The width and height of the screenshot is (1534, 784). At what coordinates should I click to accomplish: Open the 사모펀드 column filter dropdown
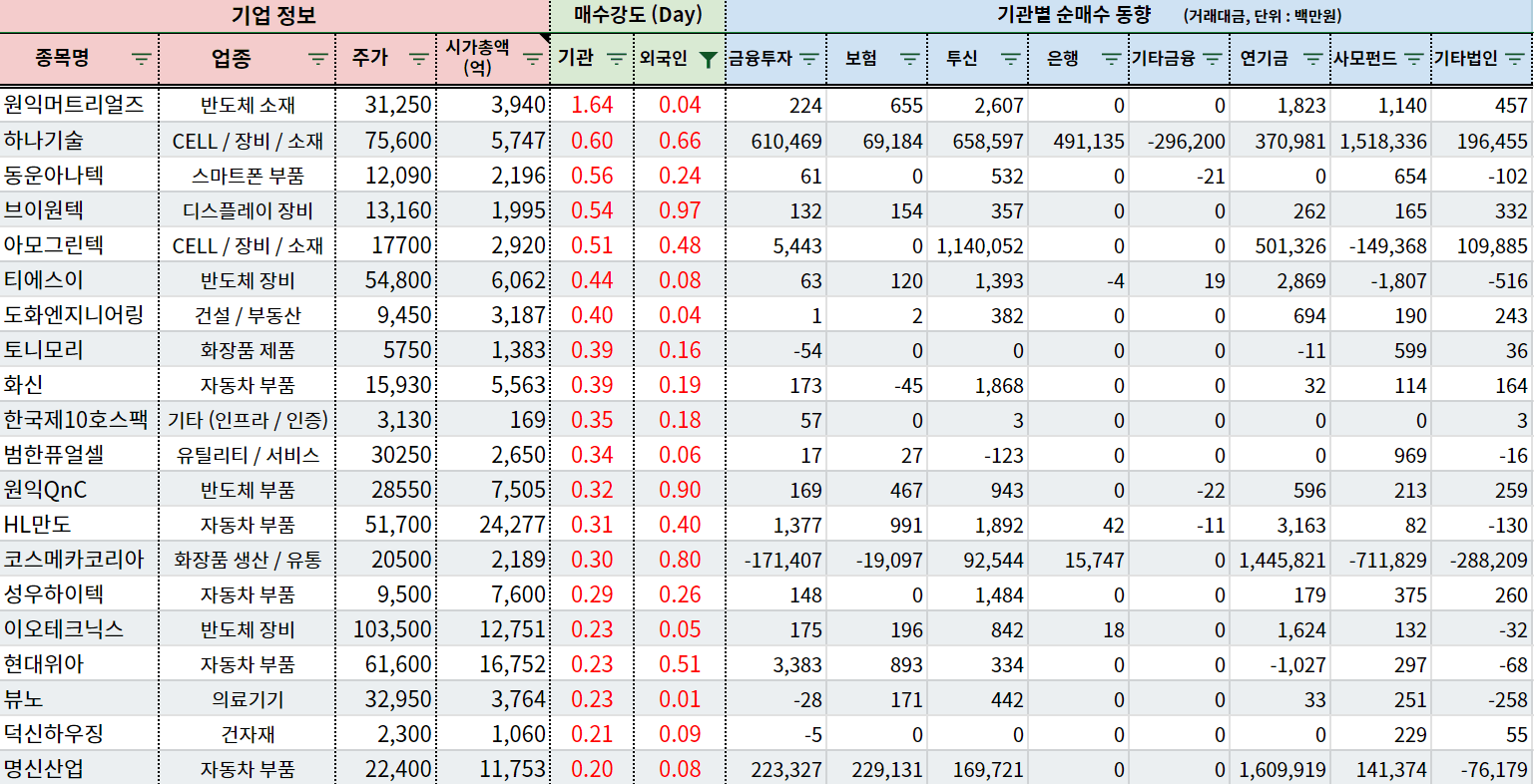point(1414,59)
